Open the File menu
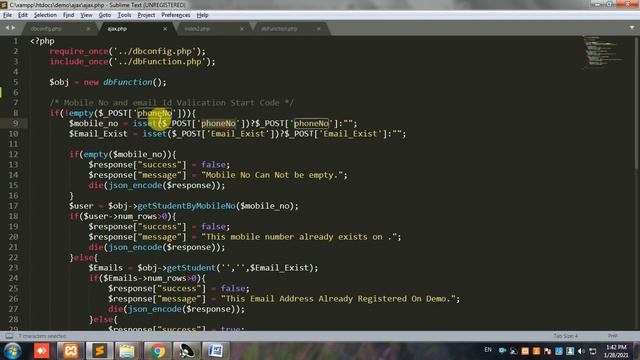The image size is (640, 360). (x=7, y=15)
